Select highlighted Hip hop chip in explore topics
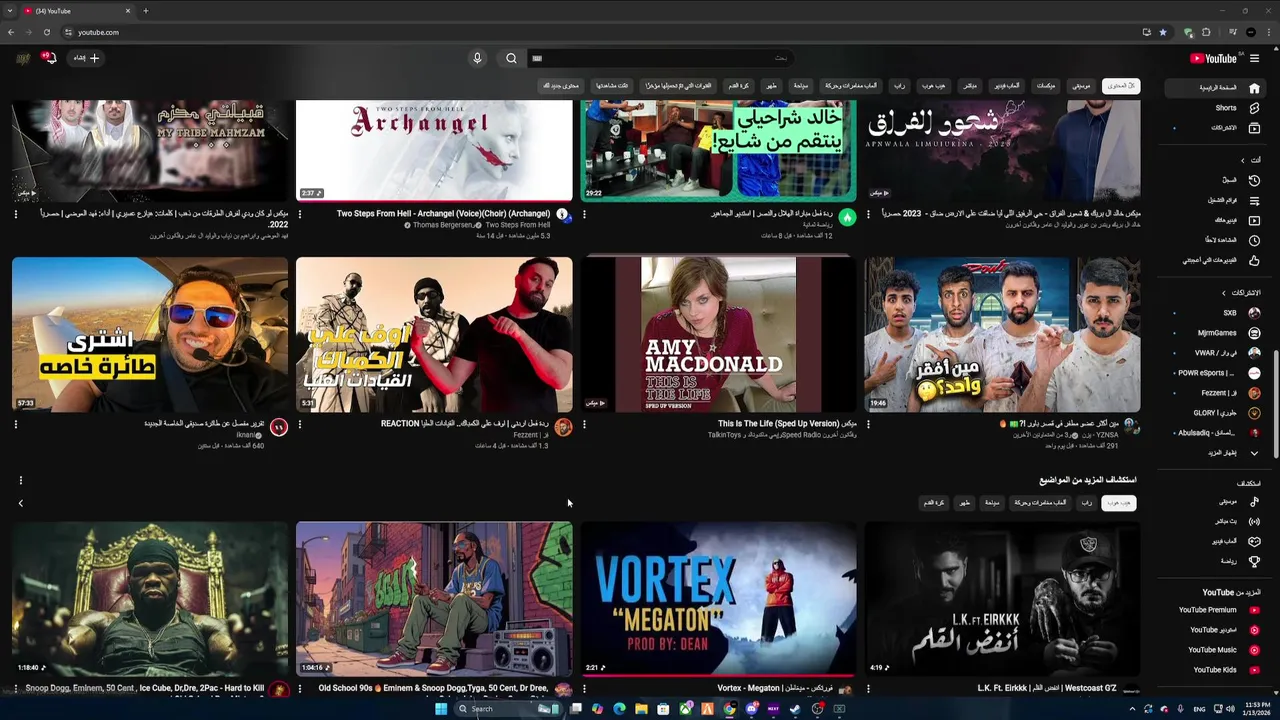This screenshot has height=720, width=1280. [1118, 503]
